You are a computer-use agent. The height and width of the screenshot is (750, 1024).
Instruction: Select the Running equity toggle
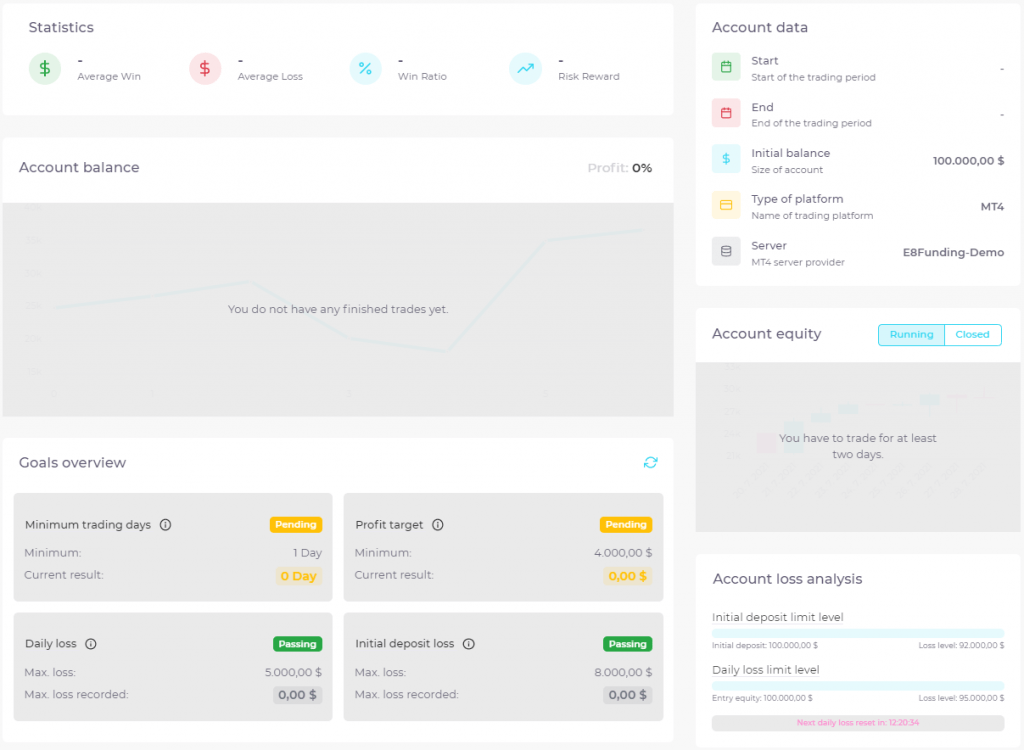click(911, 335)
